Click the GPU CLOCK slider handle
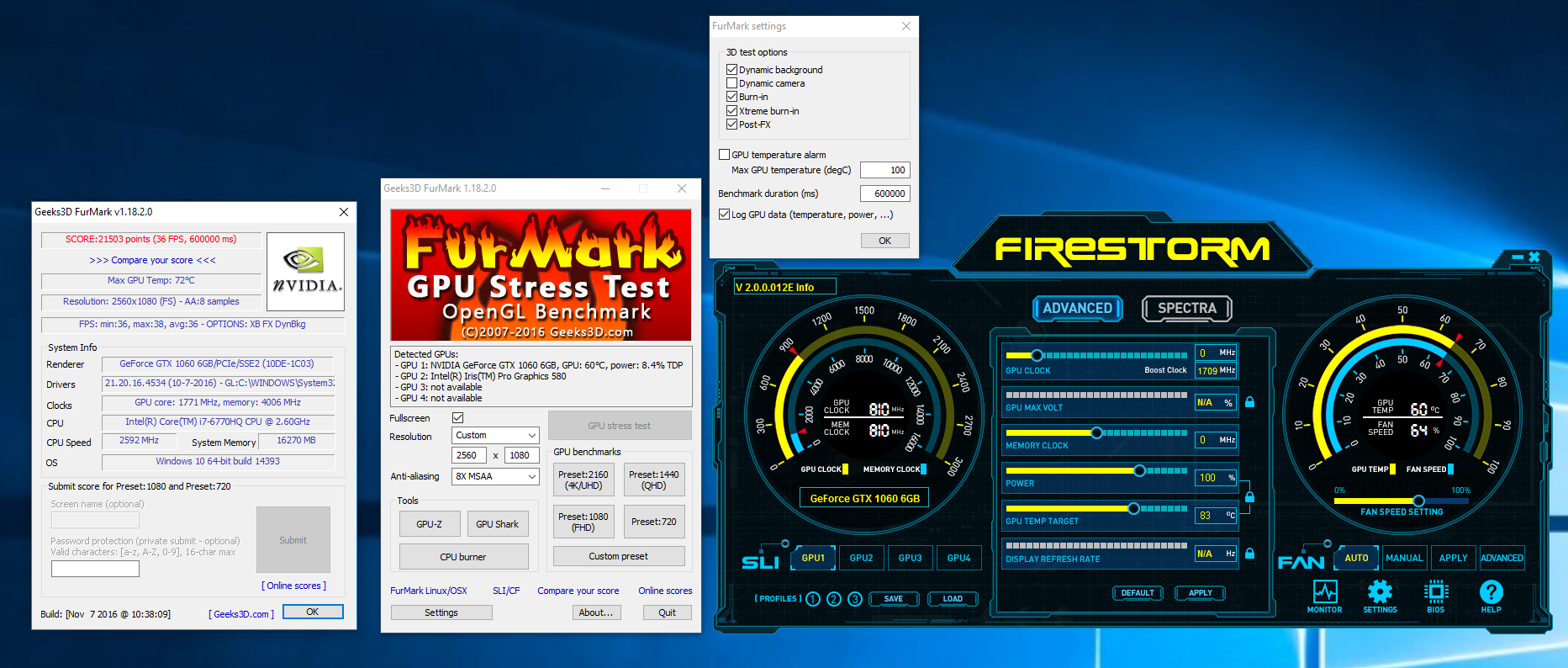 [1037, 355]
